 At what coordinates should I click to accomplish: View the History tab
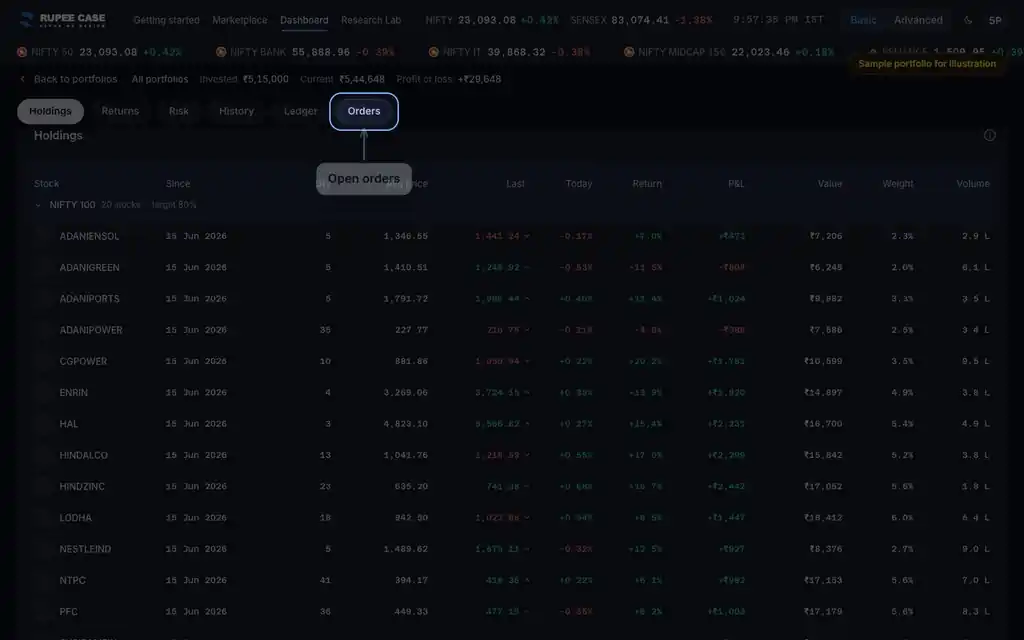point(236,111)
